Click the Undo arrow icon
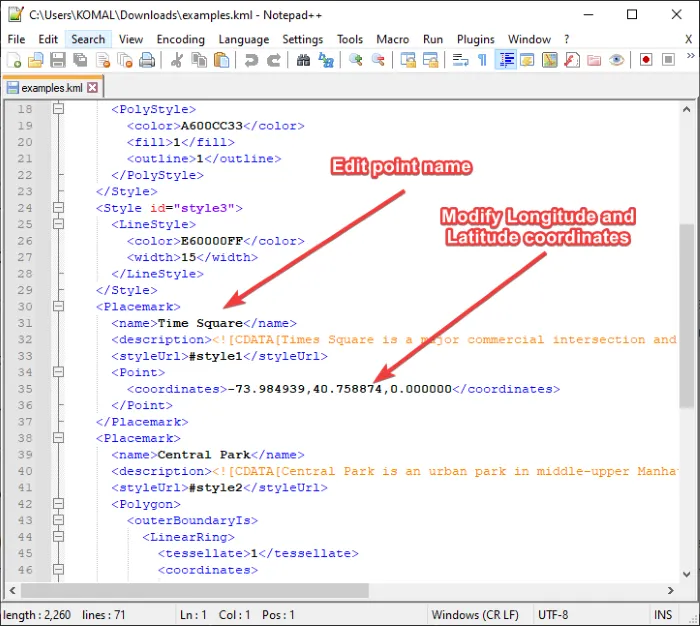700x626 pixels. tap(250, 60)
